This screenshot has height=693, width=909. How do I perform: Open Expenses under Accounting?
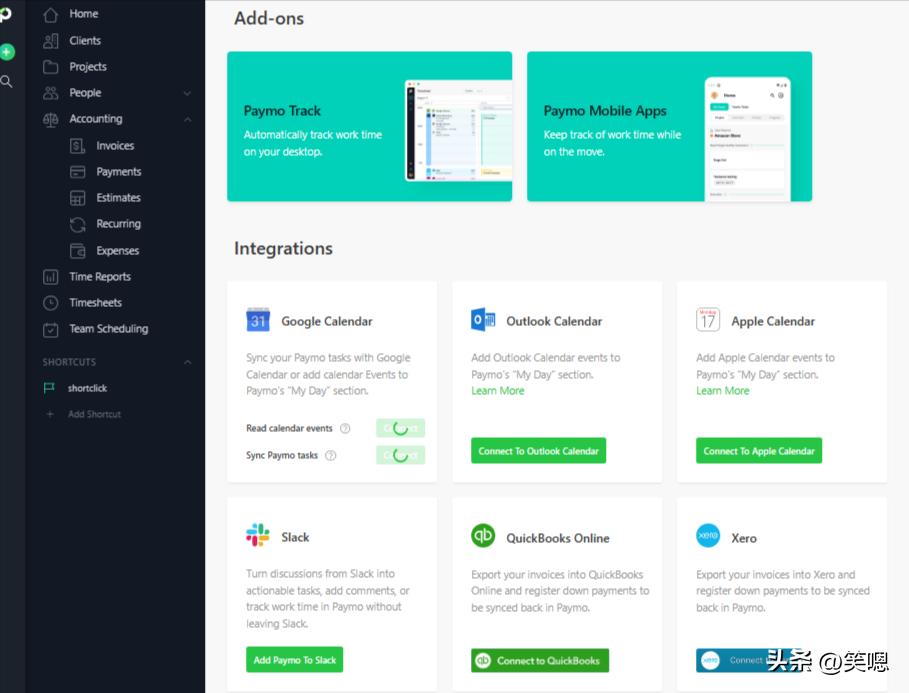click(118, 251)
